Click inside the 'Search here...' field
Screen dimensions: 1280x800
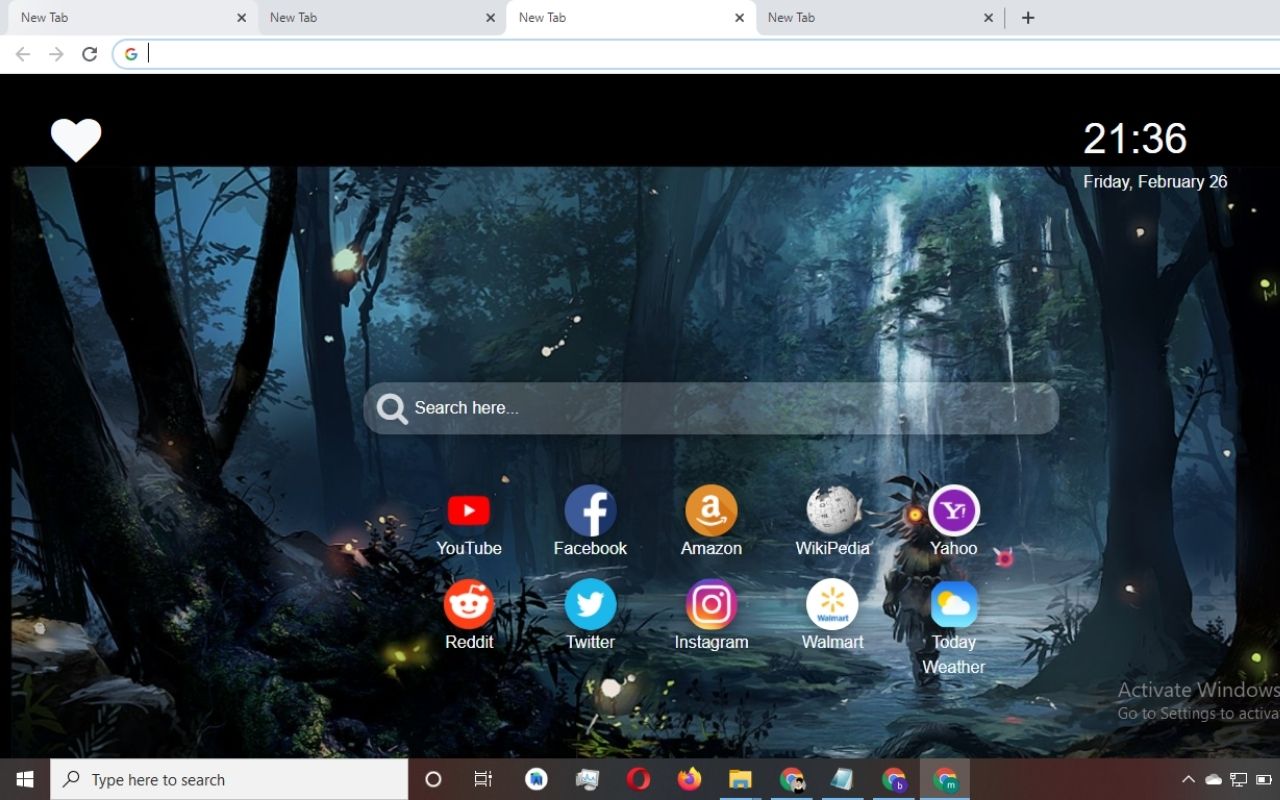pyautogui.click(x=710, y=408)
